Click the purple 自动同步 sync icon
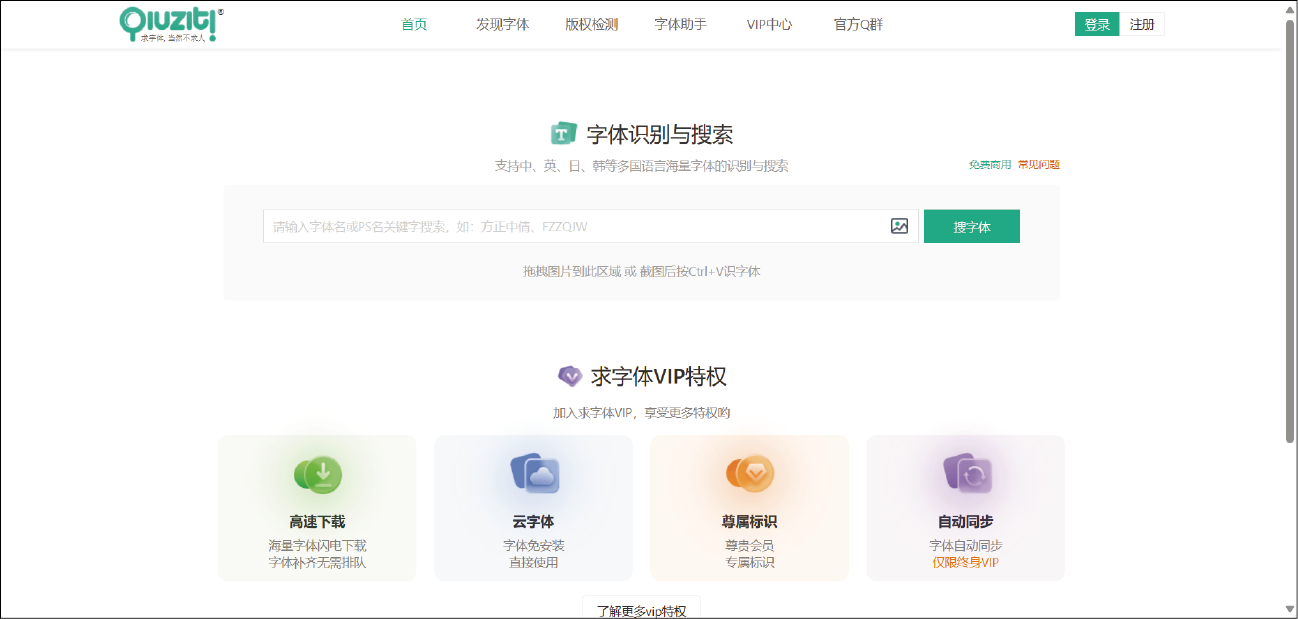The height and width of the screenshot is (619, 1298). [965, 474]
